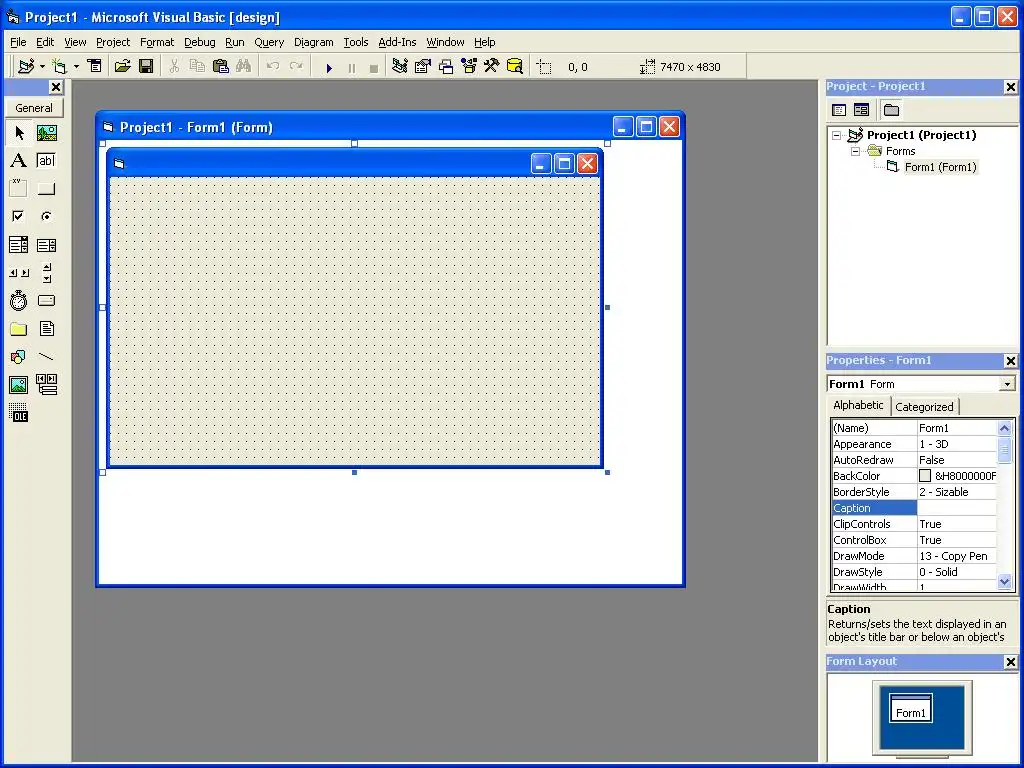
Task: Close the Form Layout panel
Action: pos(1010,662)
